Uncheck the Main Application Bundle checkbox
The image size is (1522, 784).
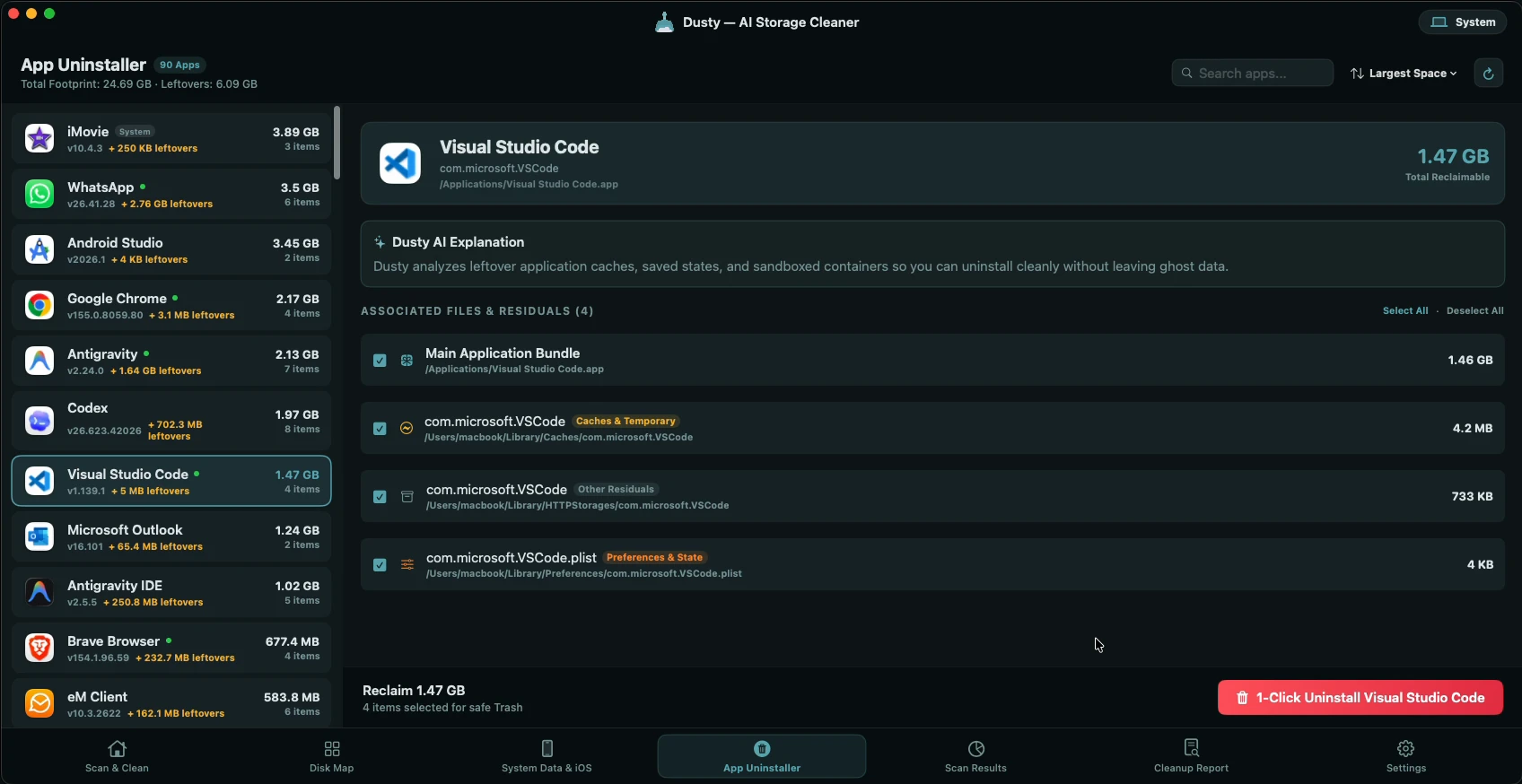pos(380,361)
